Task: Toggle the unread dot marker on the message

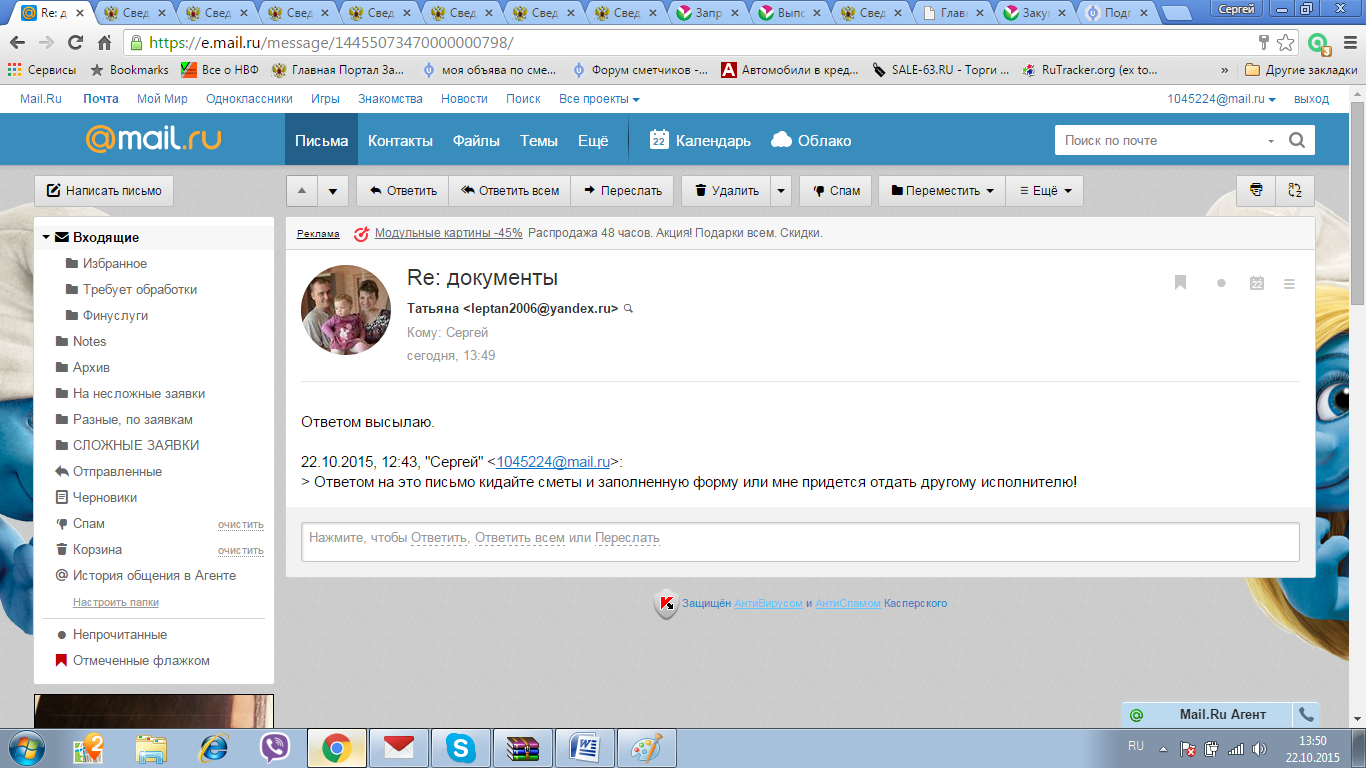Action: pyautogui.click(x=1221, y=284)
